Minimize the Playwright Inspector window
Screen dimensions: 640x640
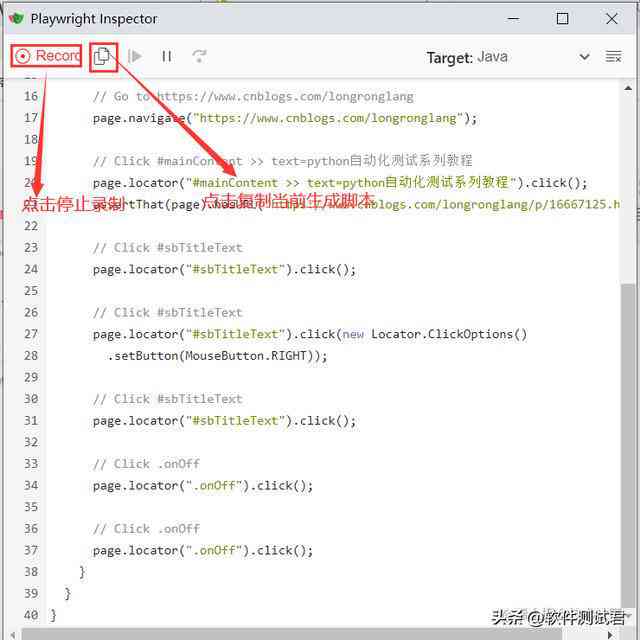(x=513, y=18)
